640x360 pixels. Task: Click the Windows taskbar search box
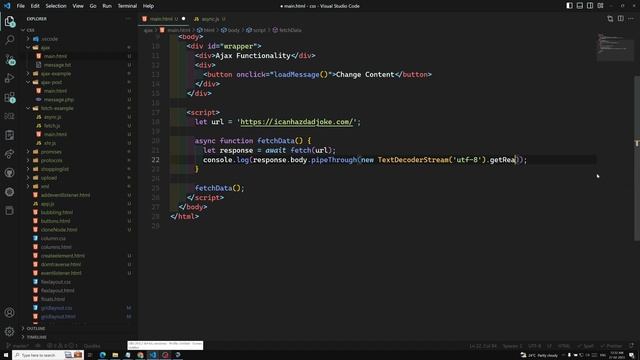48,355
